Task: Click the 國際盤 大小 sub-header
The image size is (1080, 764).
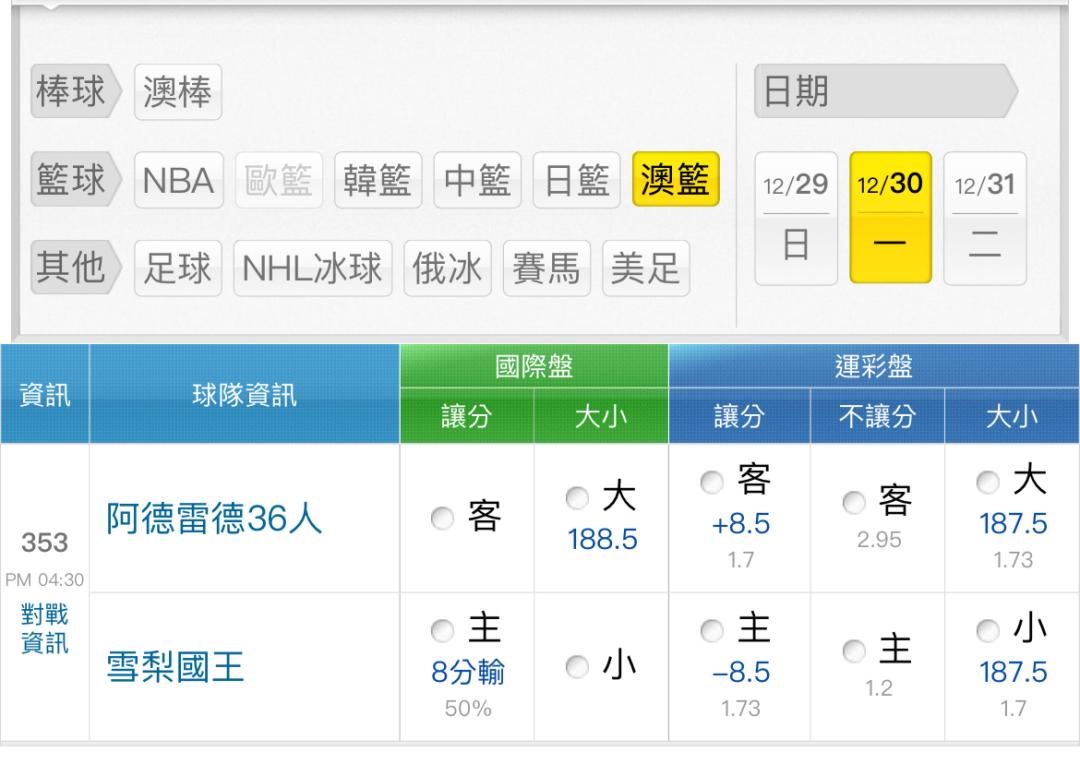Action: pos(601,416)
